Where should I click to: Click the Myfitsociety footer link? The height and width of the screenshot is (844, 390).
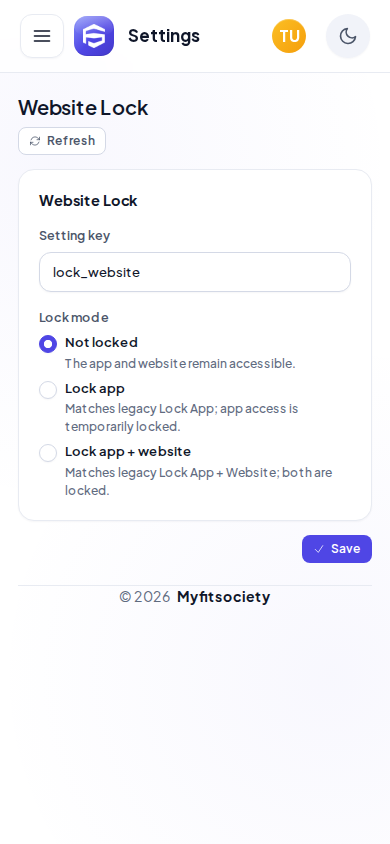223,597
